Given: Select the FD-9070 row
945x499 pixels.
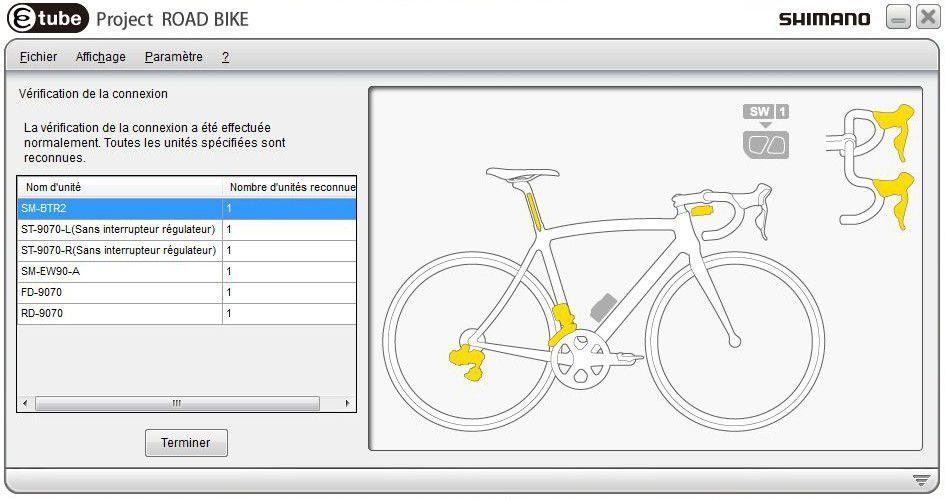Looking at the screenshot, I should pos(187,293).
